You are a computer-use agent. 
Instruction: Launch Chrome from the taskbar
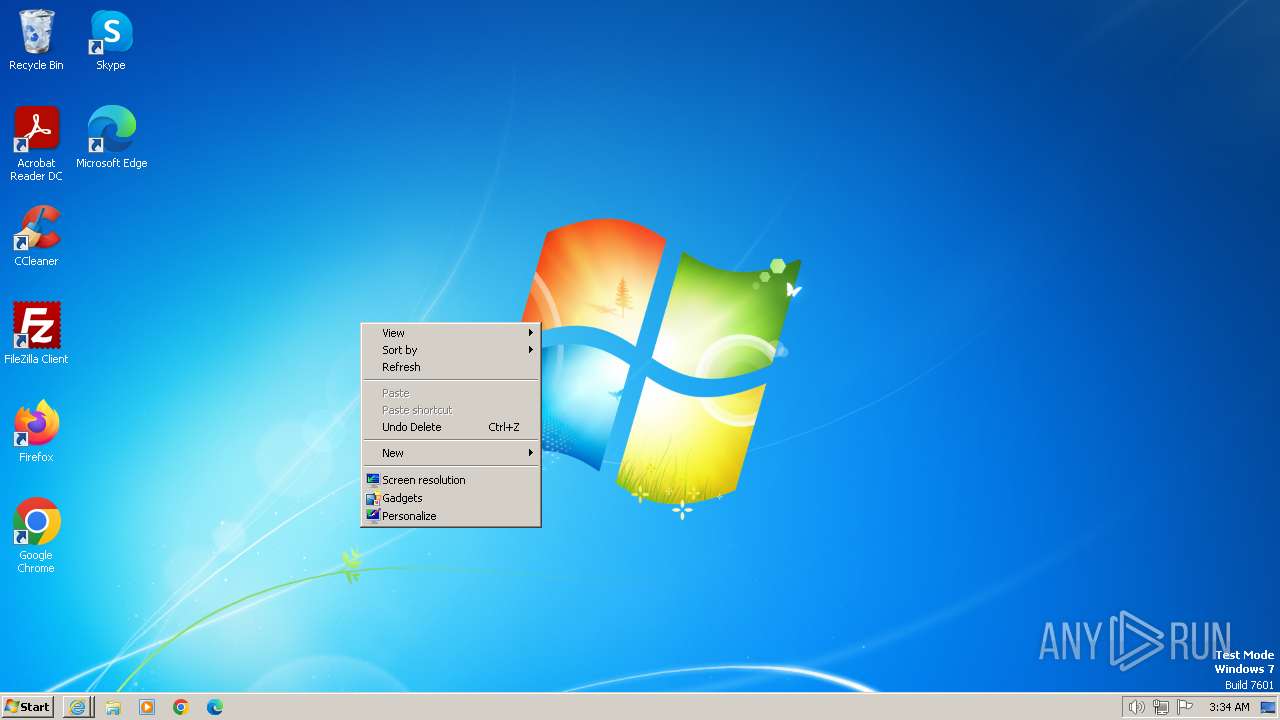181,707
